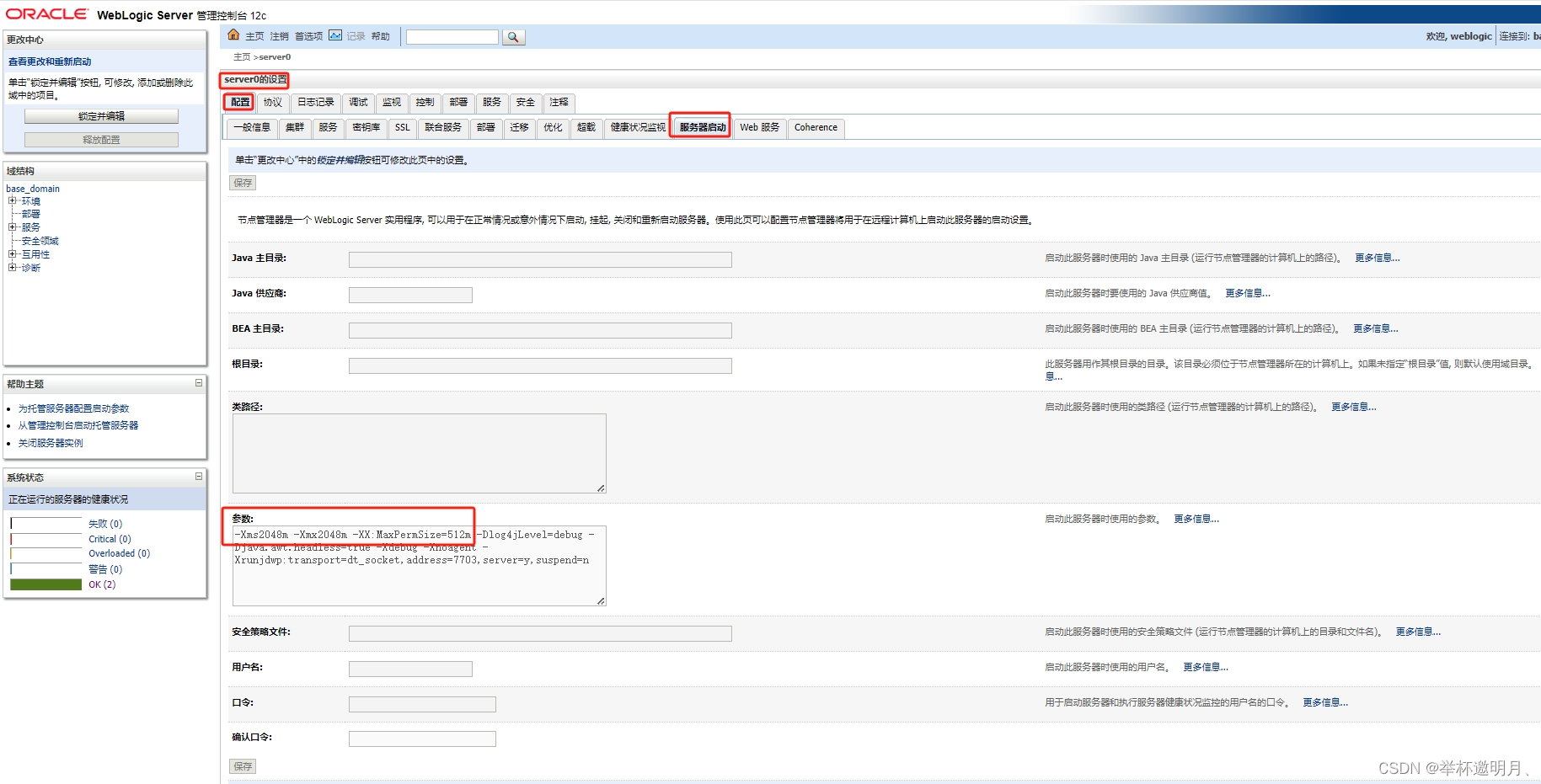Click the 释放配置 button
Screen dimensions: 1541x784
pos(101,140)
